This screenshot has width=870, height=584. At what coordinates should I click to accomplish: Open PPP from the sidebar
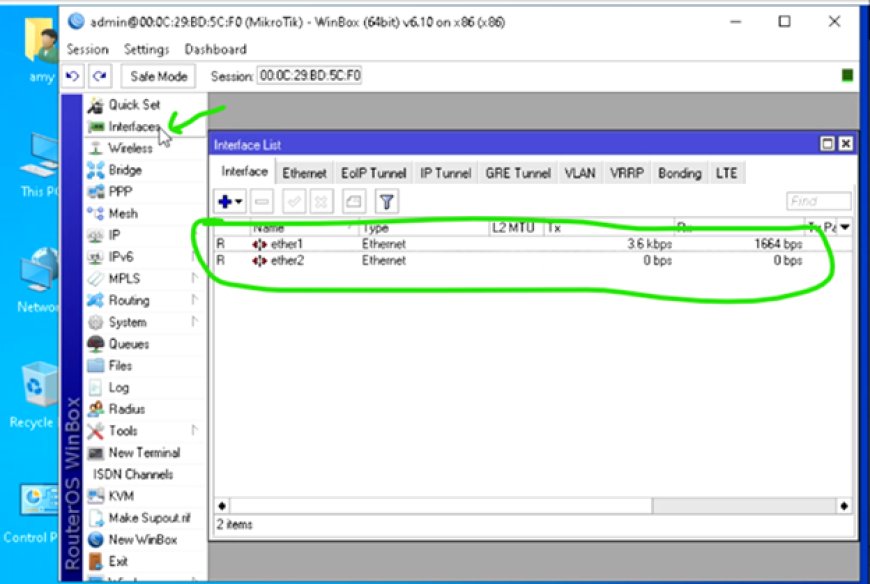(x=120, y=191)
